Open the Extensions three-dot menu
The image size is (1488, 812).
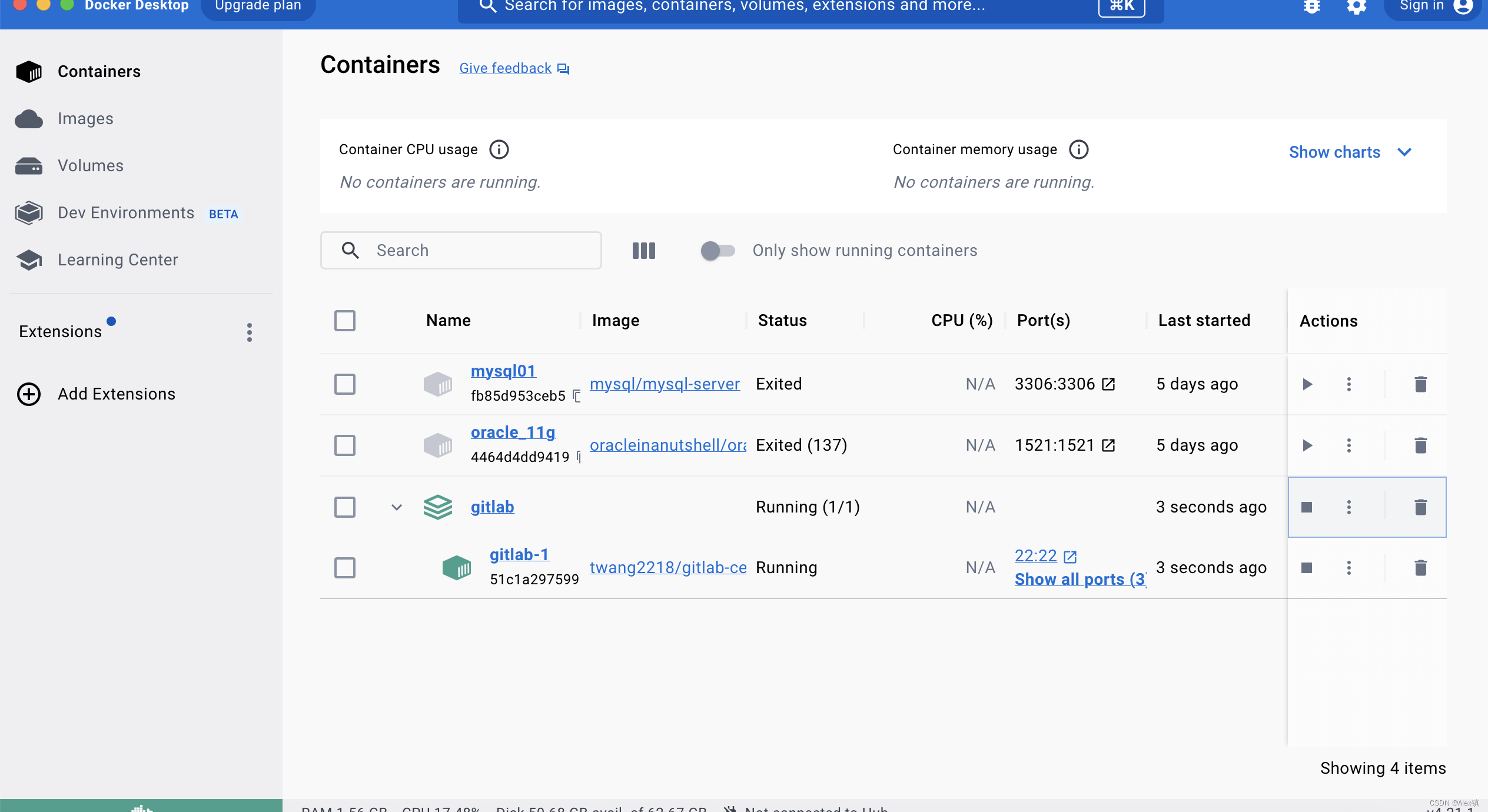250,332
